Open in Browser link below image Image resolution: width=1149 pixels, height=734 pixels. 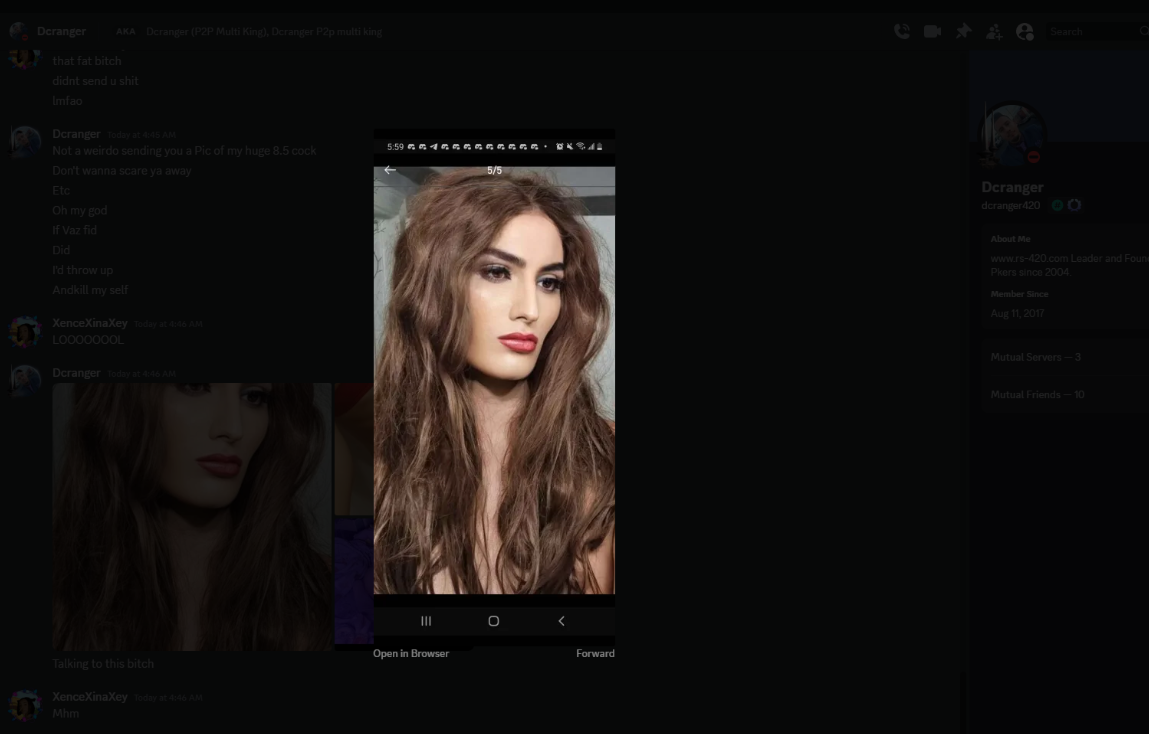click(x=410, y=653)
